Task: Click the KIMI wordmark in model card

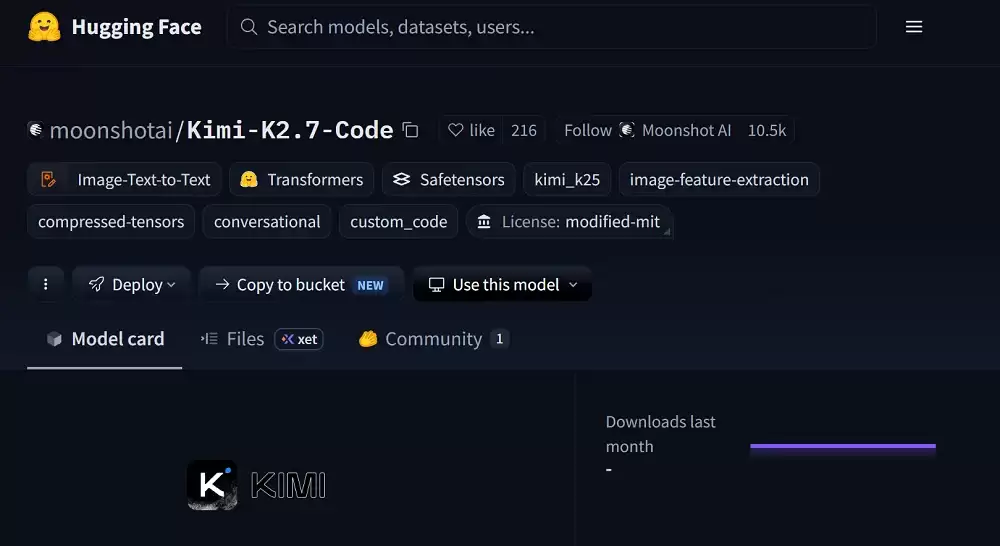Action: (288, 485)
